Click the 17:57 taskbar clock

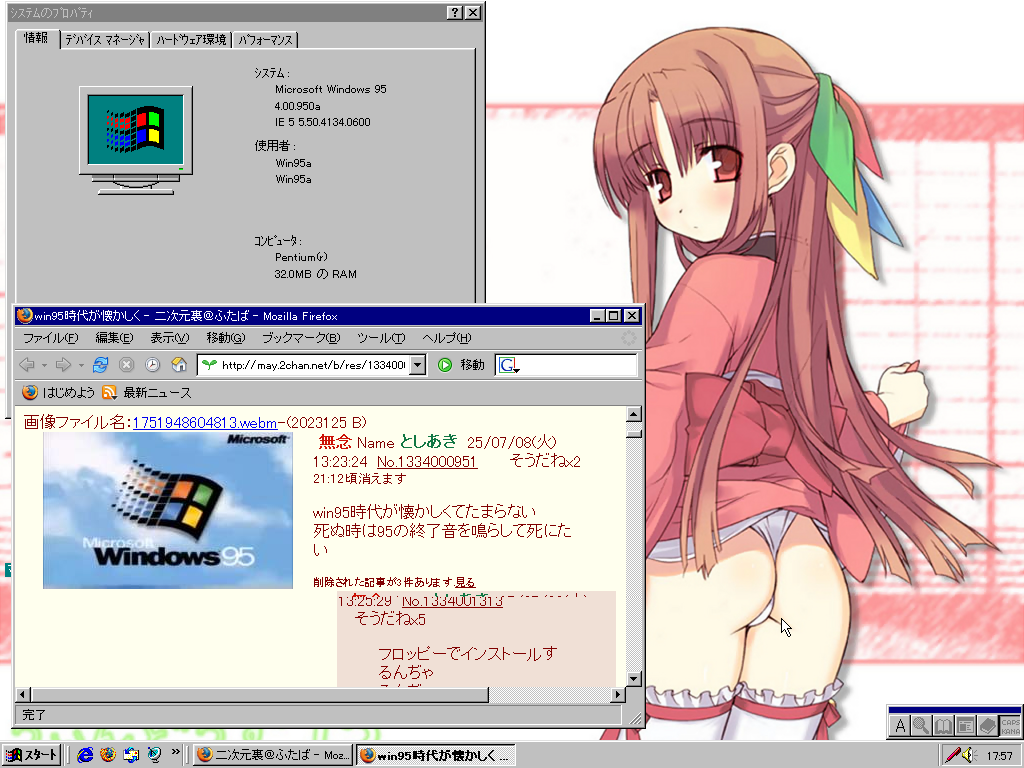(999, 756)
